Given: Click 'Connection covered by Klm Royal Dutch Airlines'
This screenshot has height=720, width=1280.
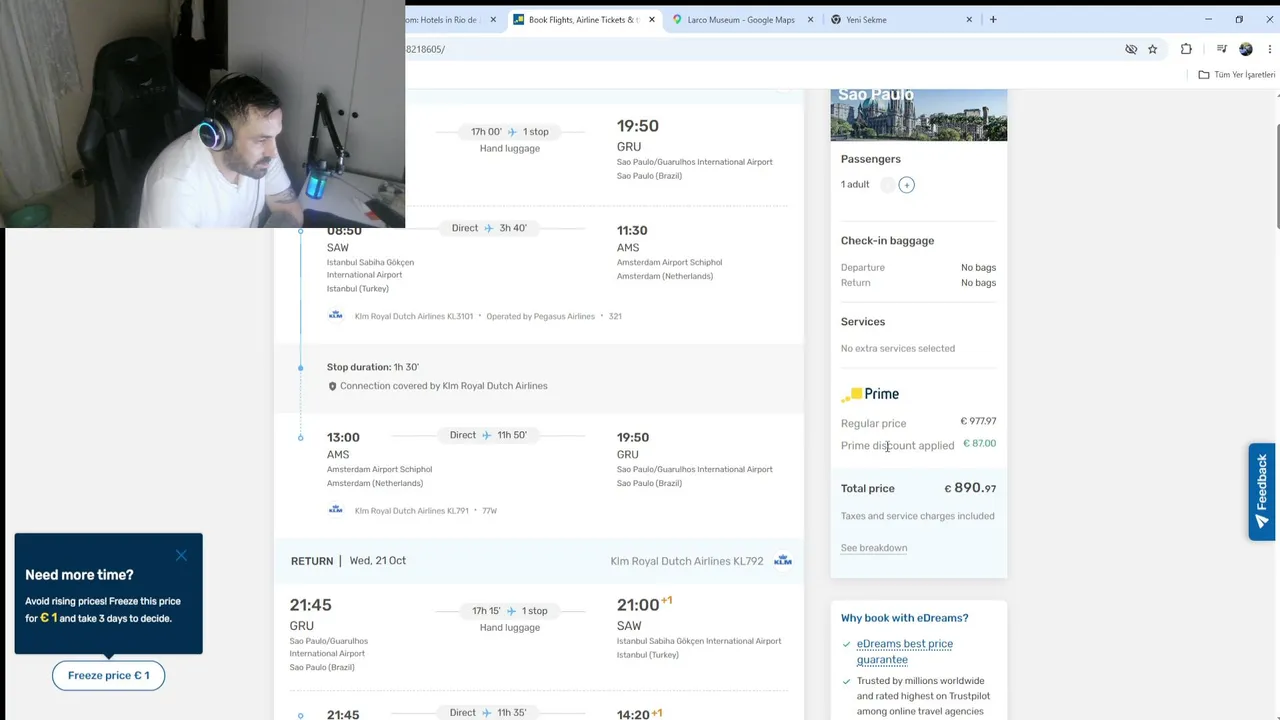Looking at the screenshot, I should coord(444,386).
